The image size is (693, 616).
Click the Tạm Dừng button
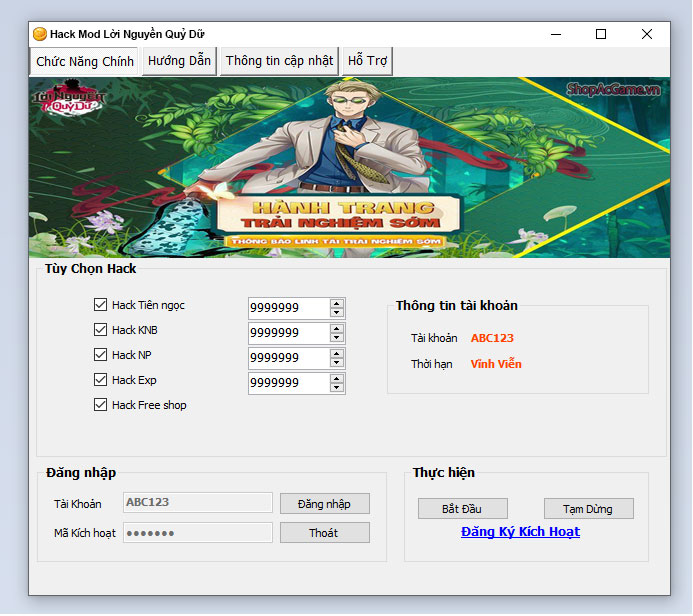(x=588, y=509)
